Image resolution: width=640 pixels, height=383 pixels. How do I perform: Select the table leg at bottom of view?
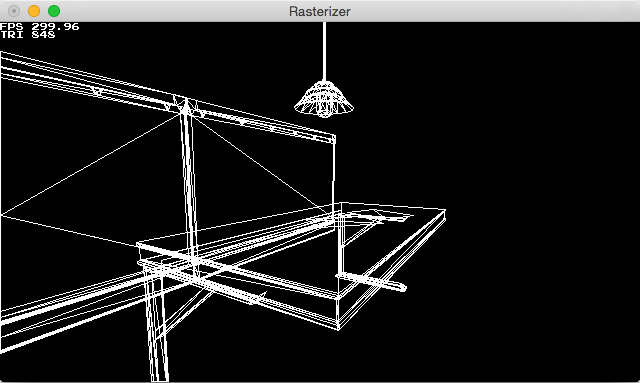(x=156, y=323)
